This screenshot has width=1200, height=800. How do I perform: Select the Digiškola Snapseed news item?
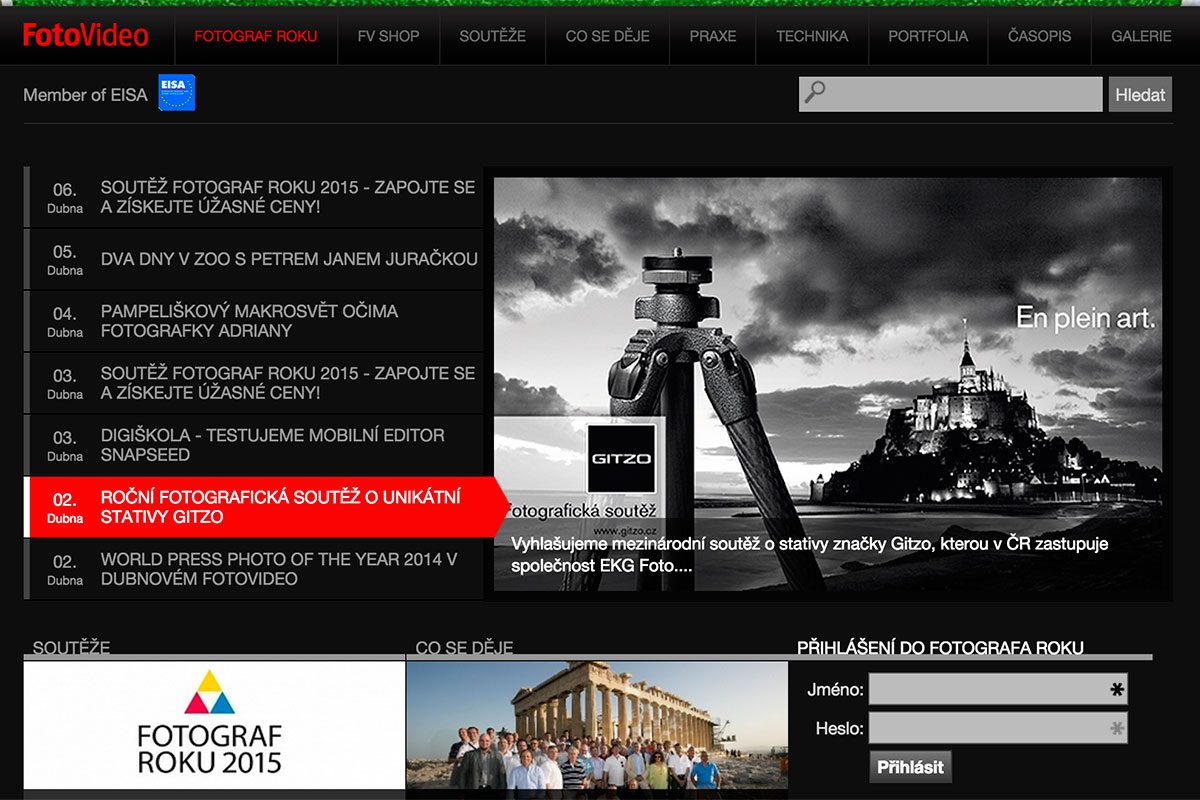pos(272,445)
